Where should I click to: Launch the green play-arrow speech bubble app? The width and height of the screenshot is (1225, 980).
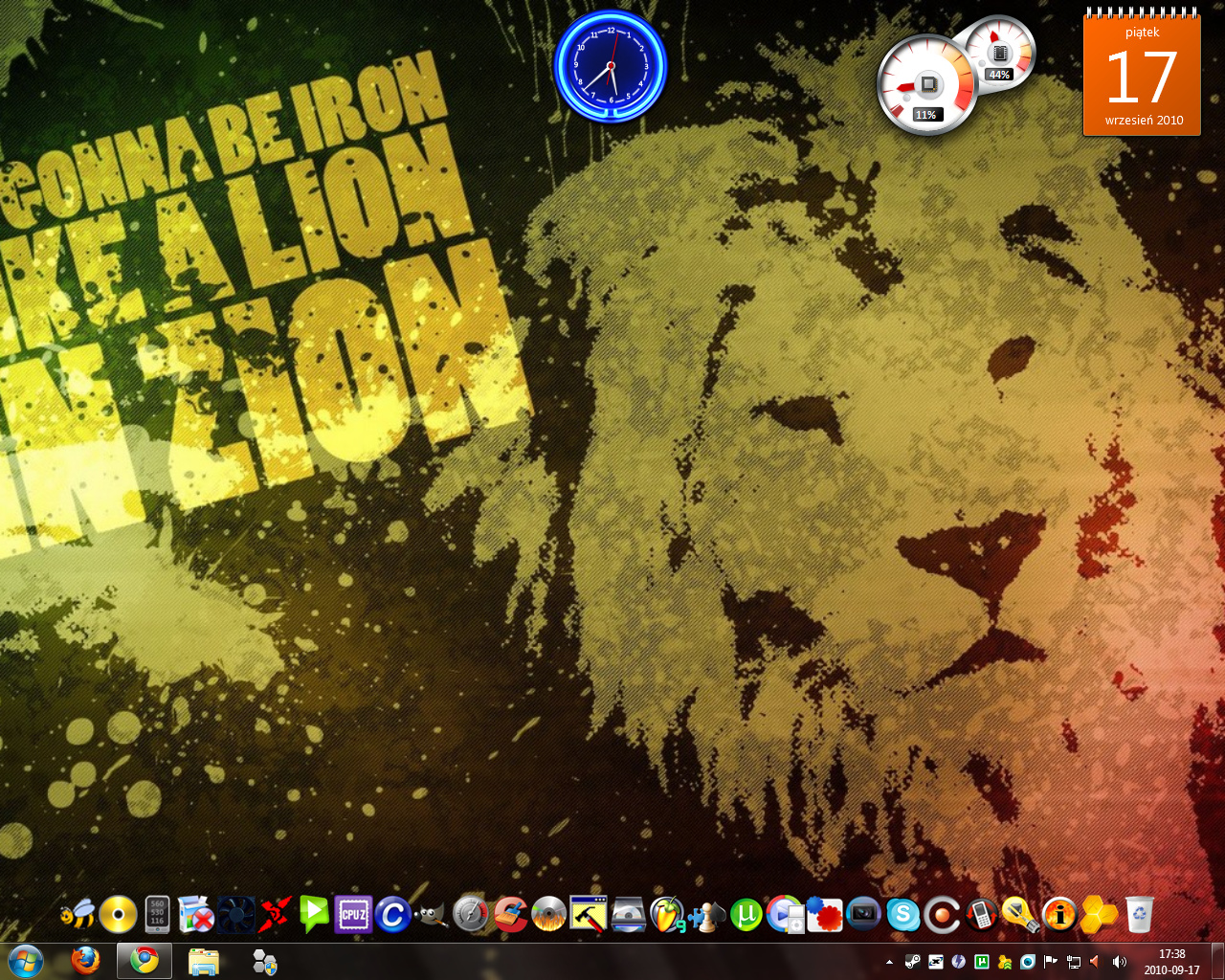coord(314,915)
